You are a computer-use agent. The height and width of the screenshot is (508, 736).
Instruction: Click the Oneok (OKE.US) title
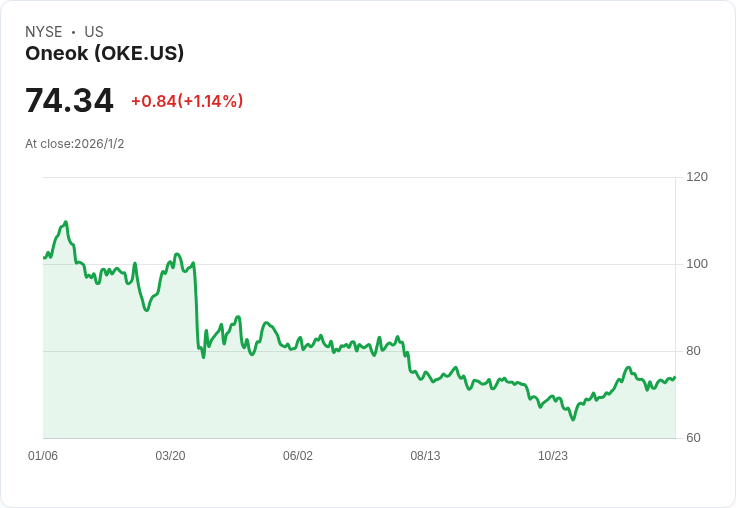tap(104, 54)
